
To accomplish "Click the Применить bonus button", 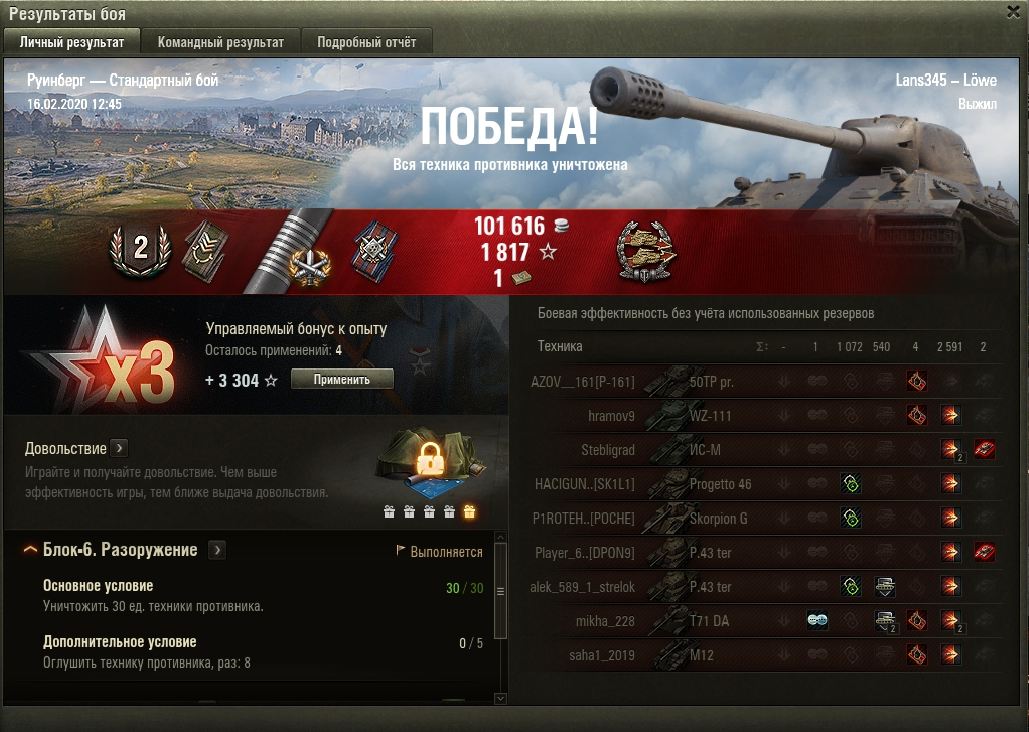I will (x=342, y=379).
